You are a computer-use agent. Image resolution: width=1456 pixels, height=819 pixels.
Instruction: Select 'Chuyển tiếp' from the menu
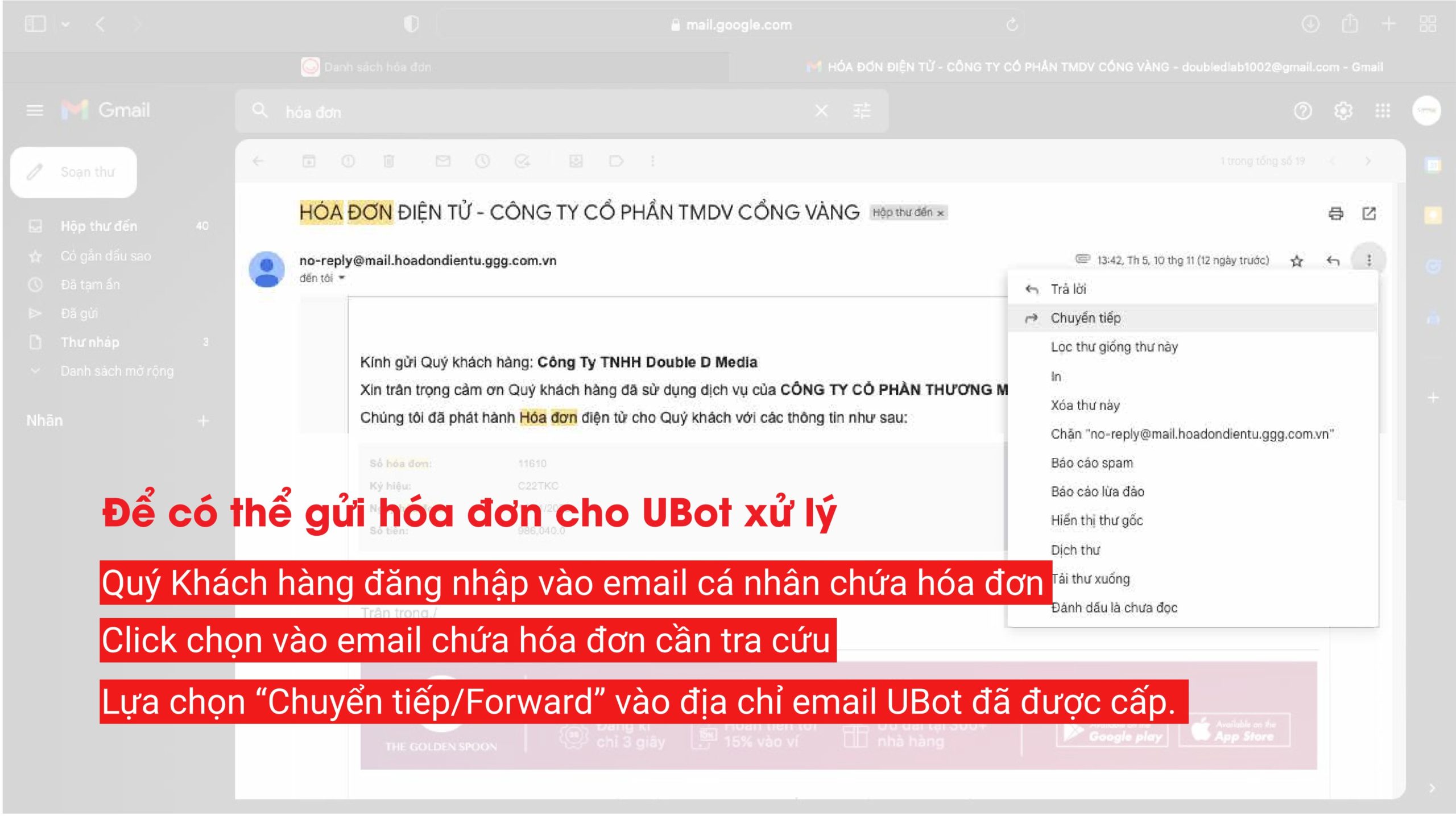pyautogui.click(x=1085, y=318)
